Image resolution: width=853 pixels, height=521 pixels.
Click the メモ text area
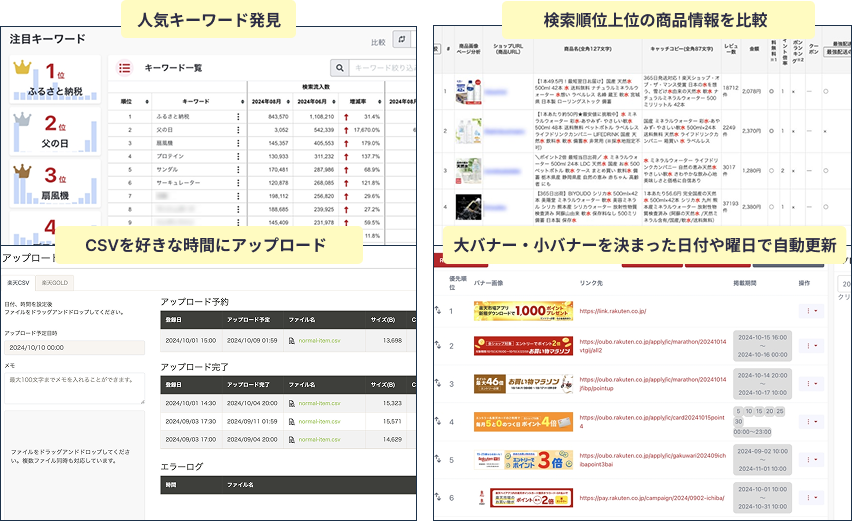pos(75,388)
